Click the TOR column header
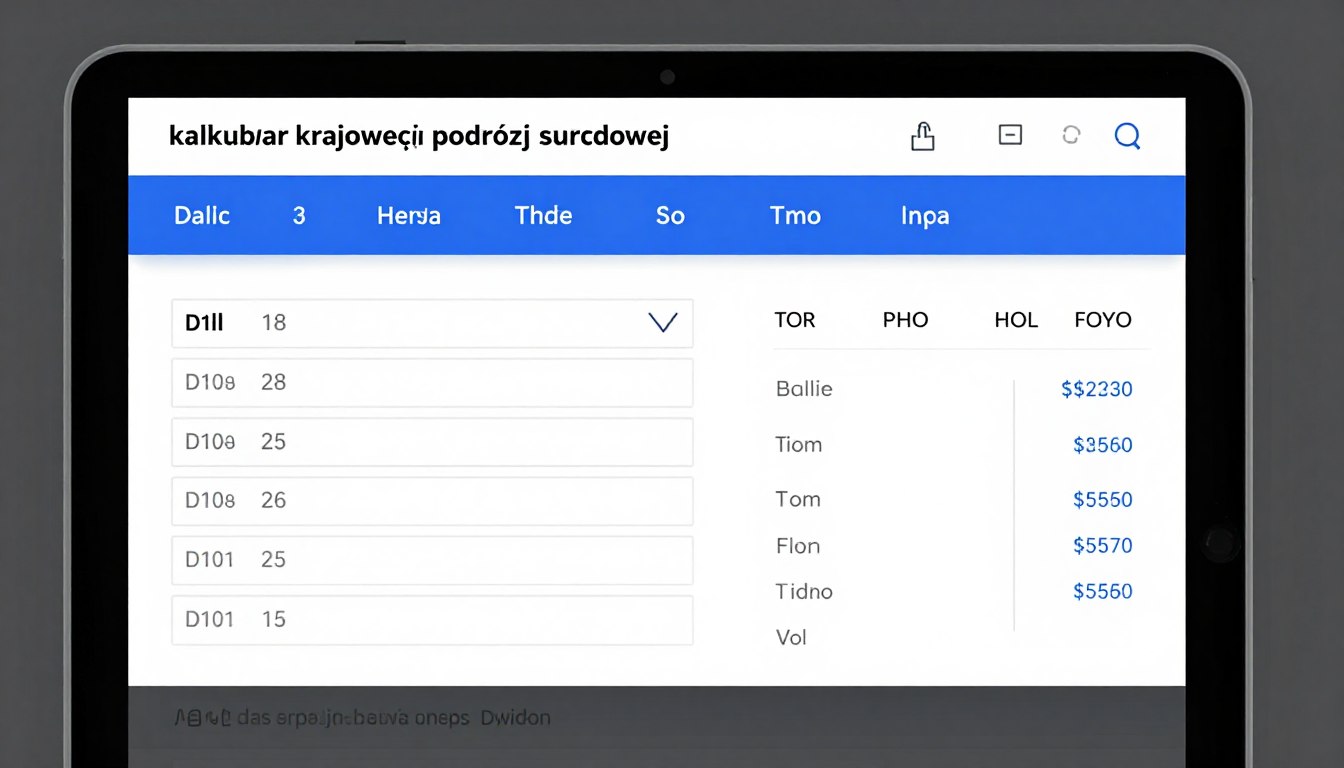Viewport: 1344px width, 768px height. coord(795,319)
